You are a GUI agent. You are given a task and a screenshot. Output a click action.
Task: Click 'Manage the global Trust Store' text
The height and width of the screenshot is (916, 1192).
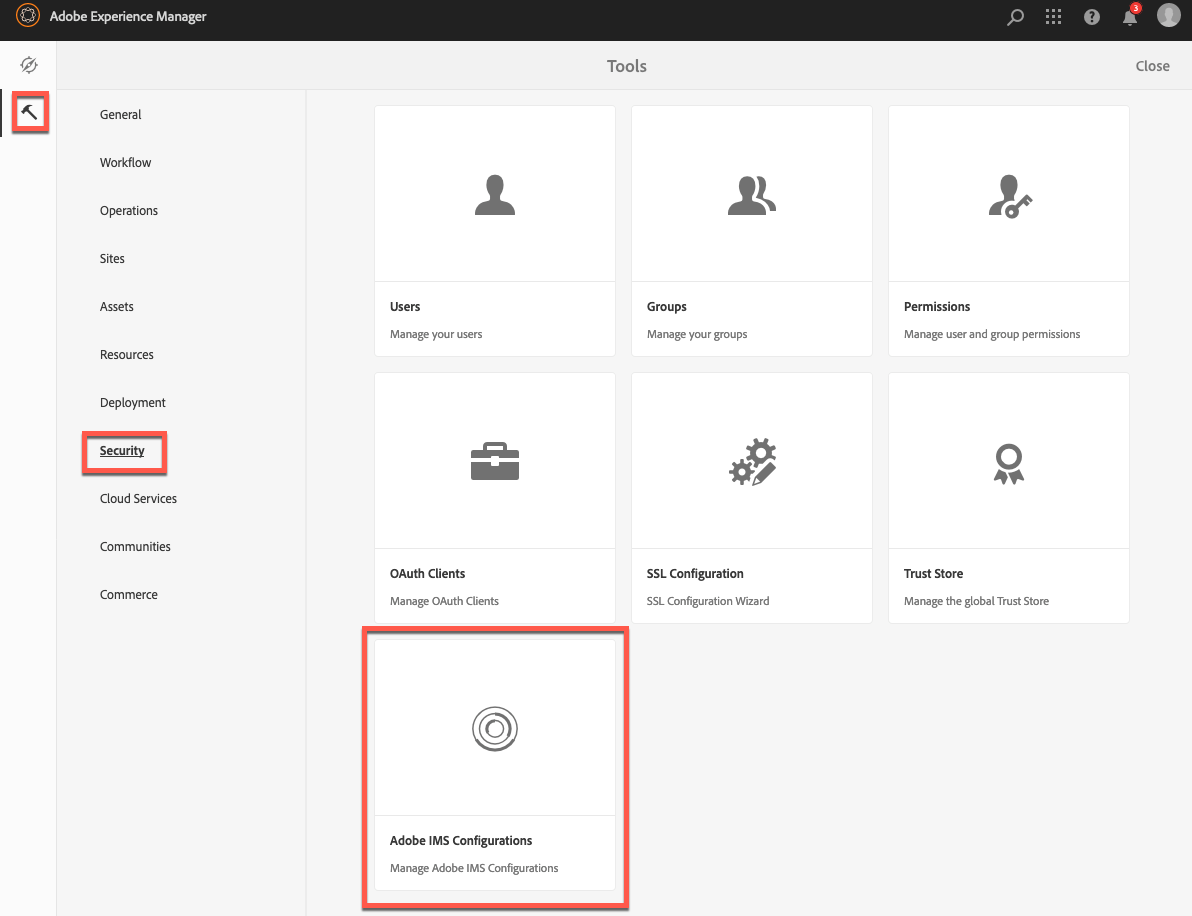coord(976,601)
